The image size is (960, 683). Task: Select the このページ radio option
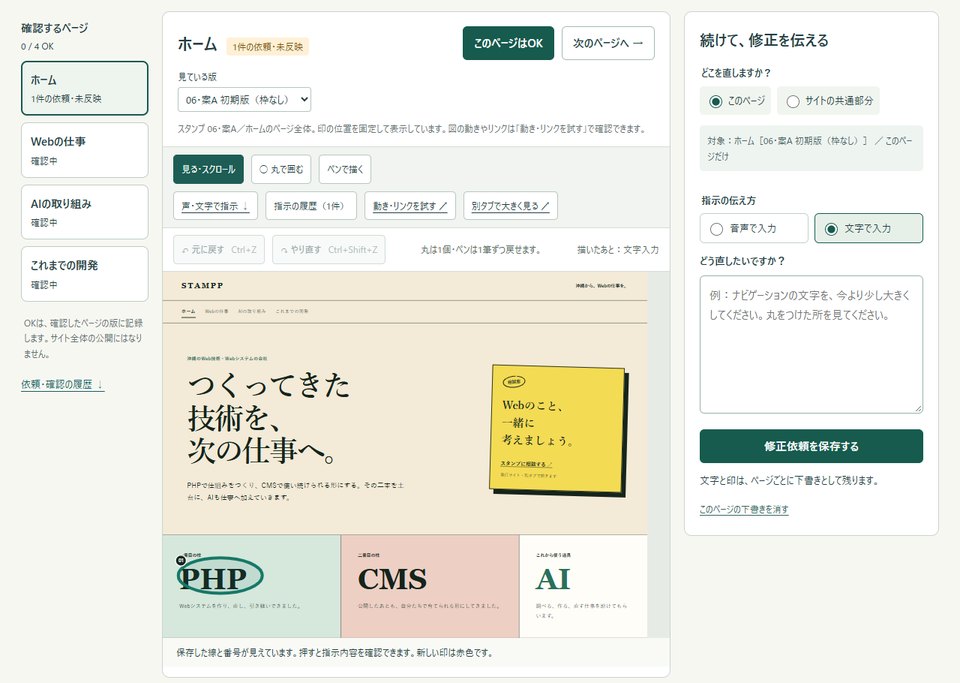click(736, 101)
